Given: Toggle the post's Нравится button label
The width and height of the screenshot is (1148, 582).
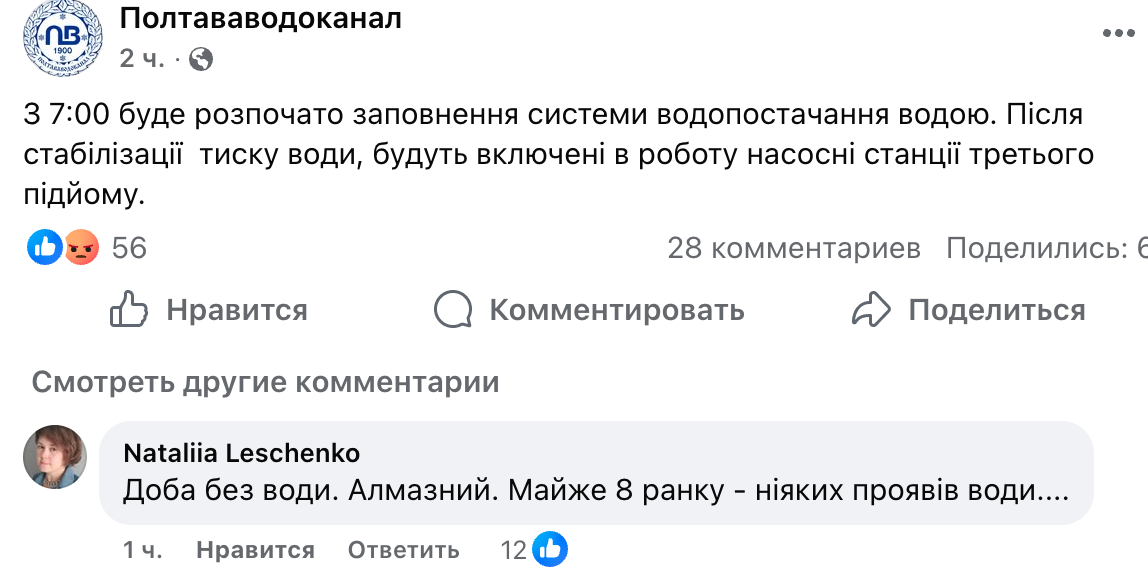Looking at the screenshot, I should tap(236, 311).
